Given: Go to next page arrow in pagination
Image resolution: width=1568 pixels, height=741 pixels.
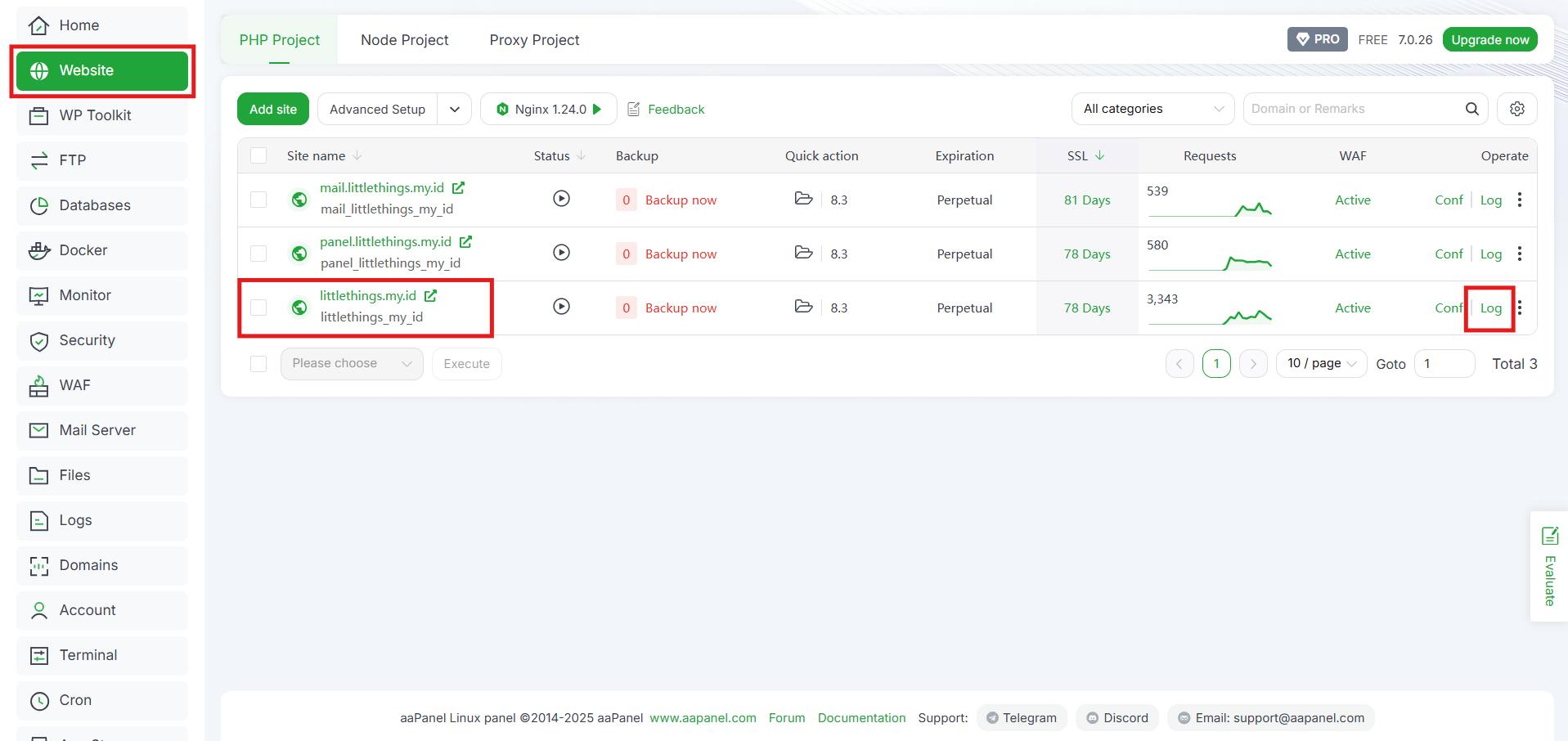Looking at the screenshot, I should (x=1253, y=364).
